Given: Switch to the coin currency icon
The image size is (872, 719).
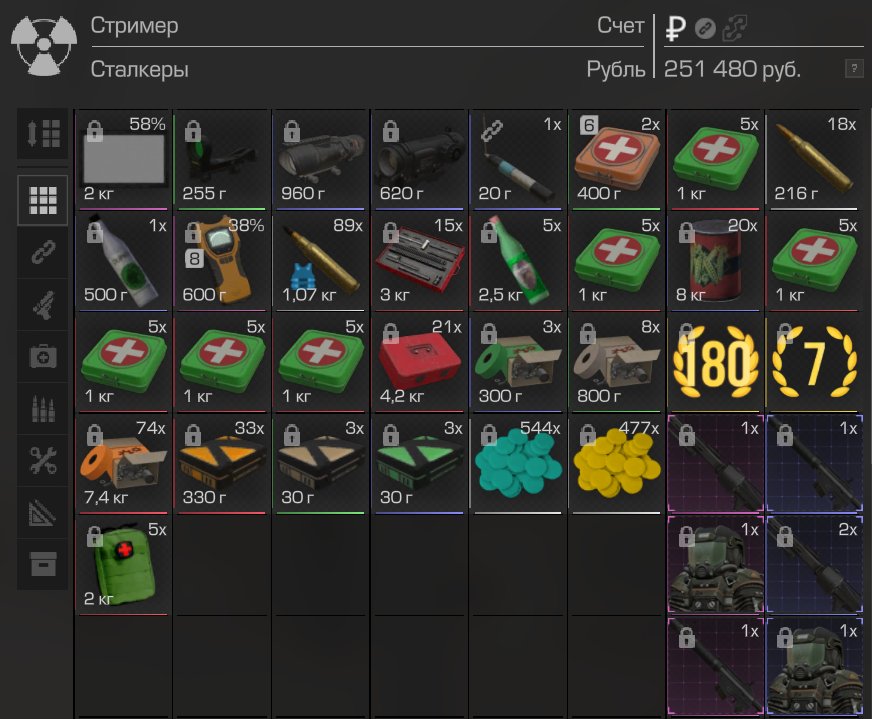Looking at the screenshot, I should [x=705, y=28].
